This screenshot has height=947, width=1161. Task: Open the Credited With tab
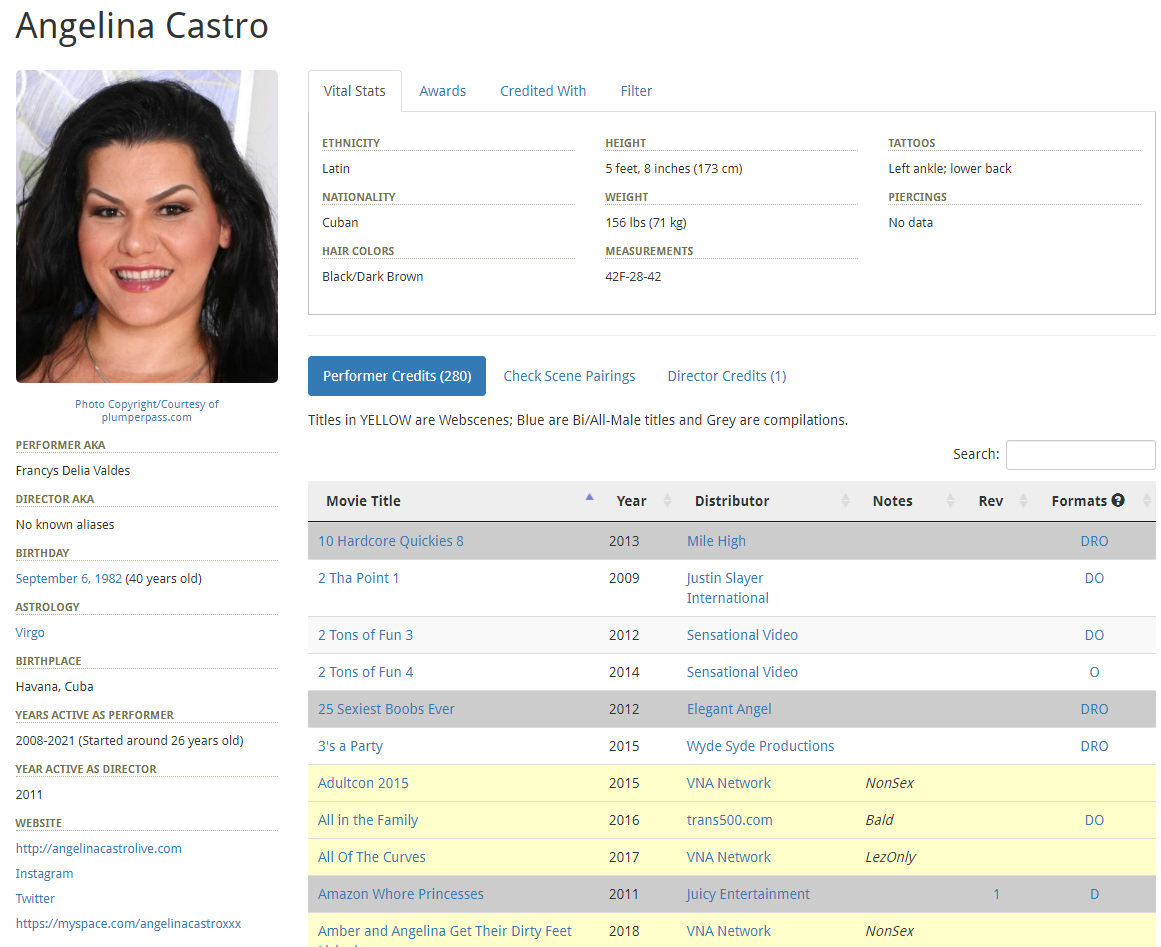[x=543, y=91]
